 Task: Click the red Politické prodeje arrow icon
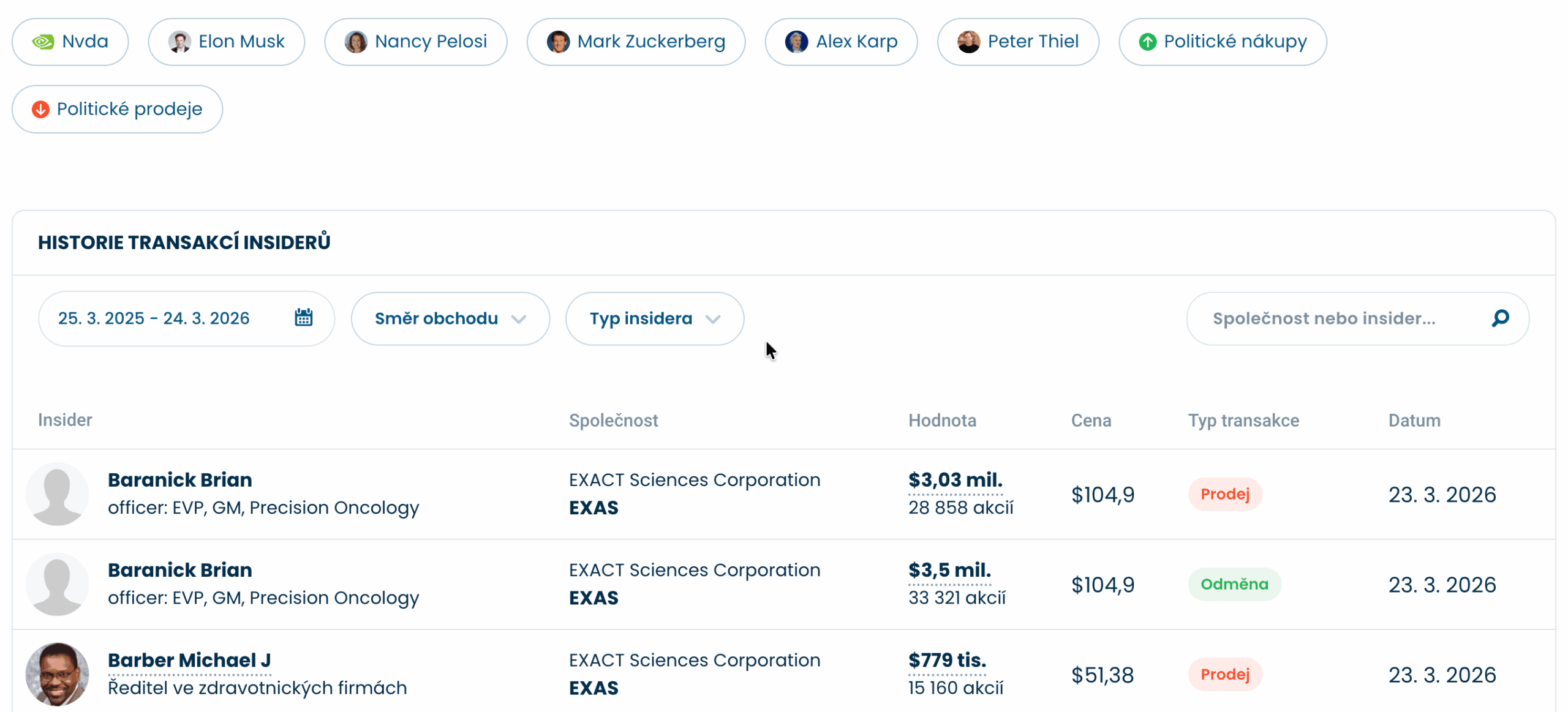[x=40, y=109]
